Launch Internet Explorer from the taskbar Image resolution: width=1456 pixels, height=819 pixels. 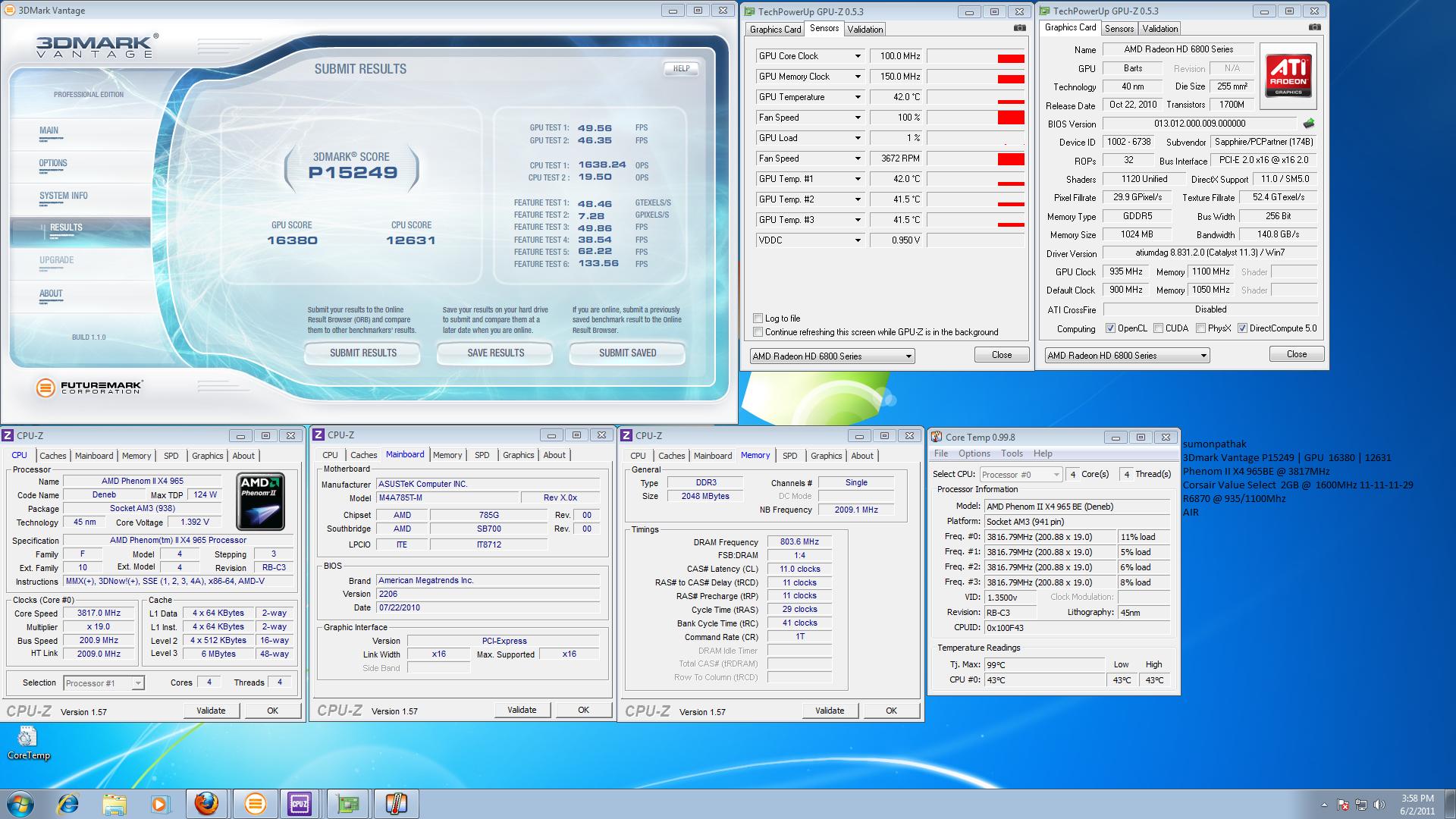67,803
